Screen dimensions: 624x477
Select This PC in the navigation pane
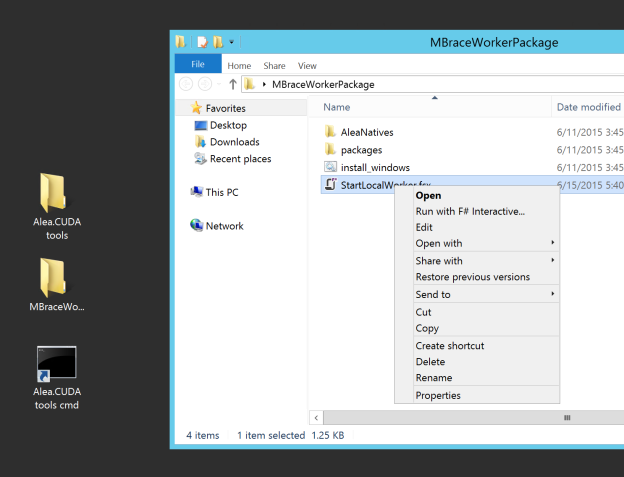222,192
